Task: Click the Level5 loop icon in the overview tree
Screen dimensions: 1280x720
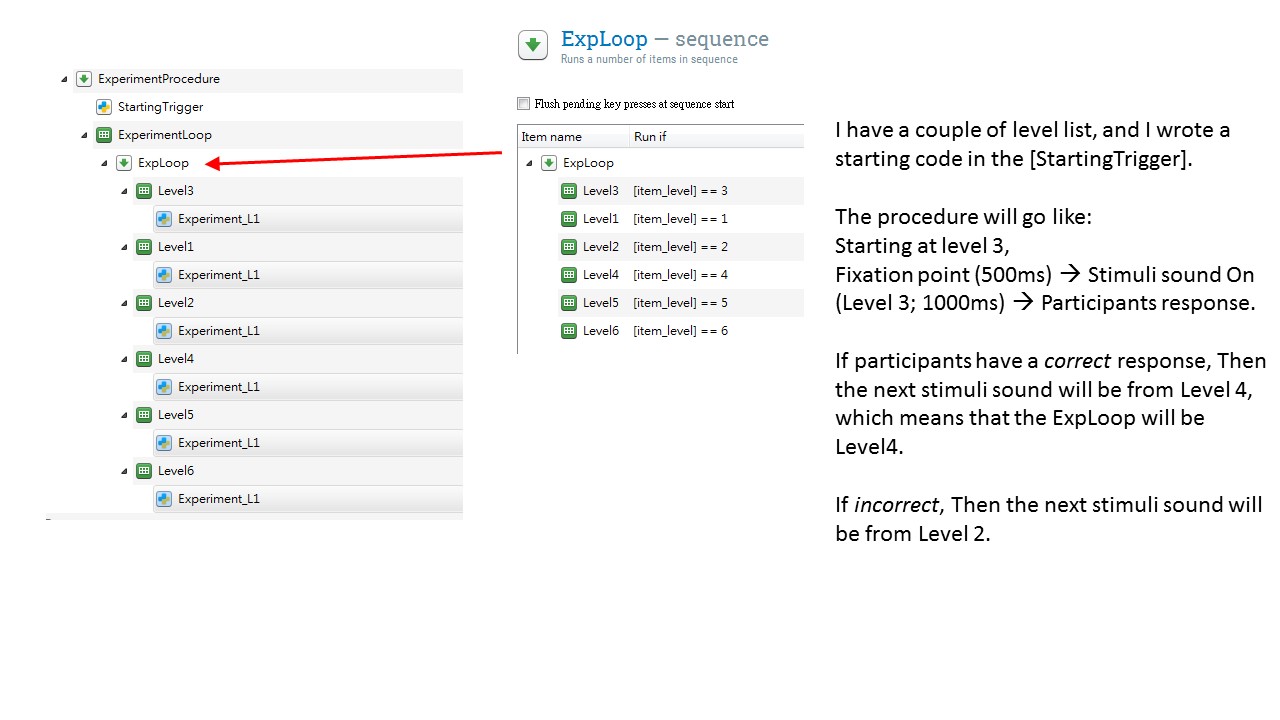Action: pyautogui.click(x=144, y=415)
